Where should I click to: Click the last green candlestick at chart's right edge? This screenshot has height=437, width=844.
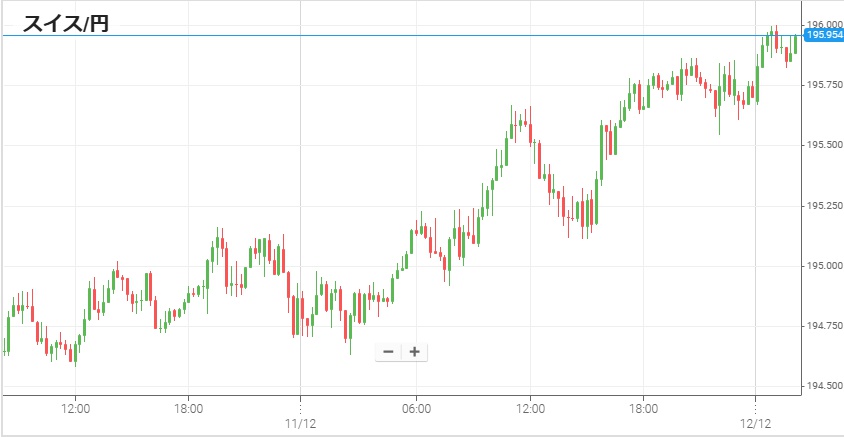coord(796,44)
